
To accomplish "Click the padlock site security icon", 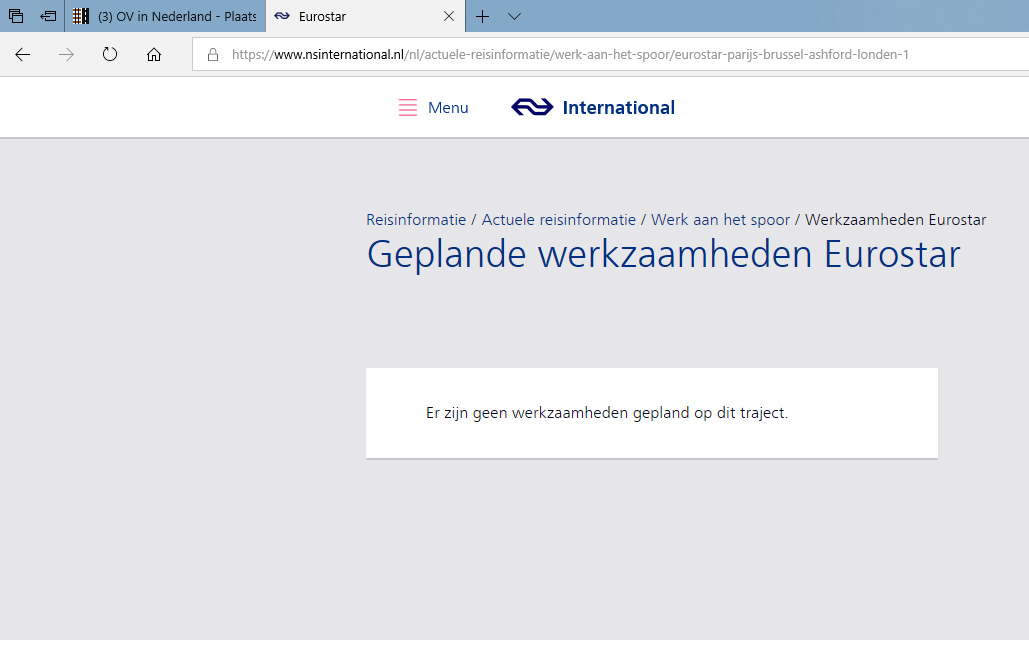I will pyautogui.click(x=213, y=54).
